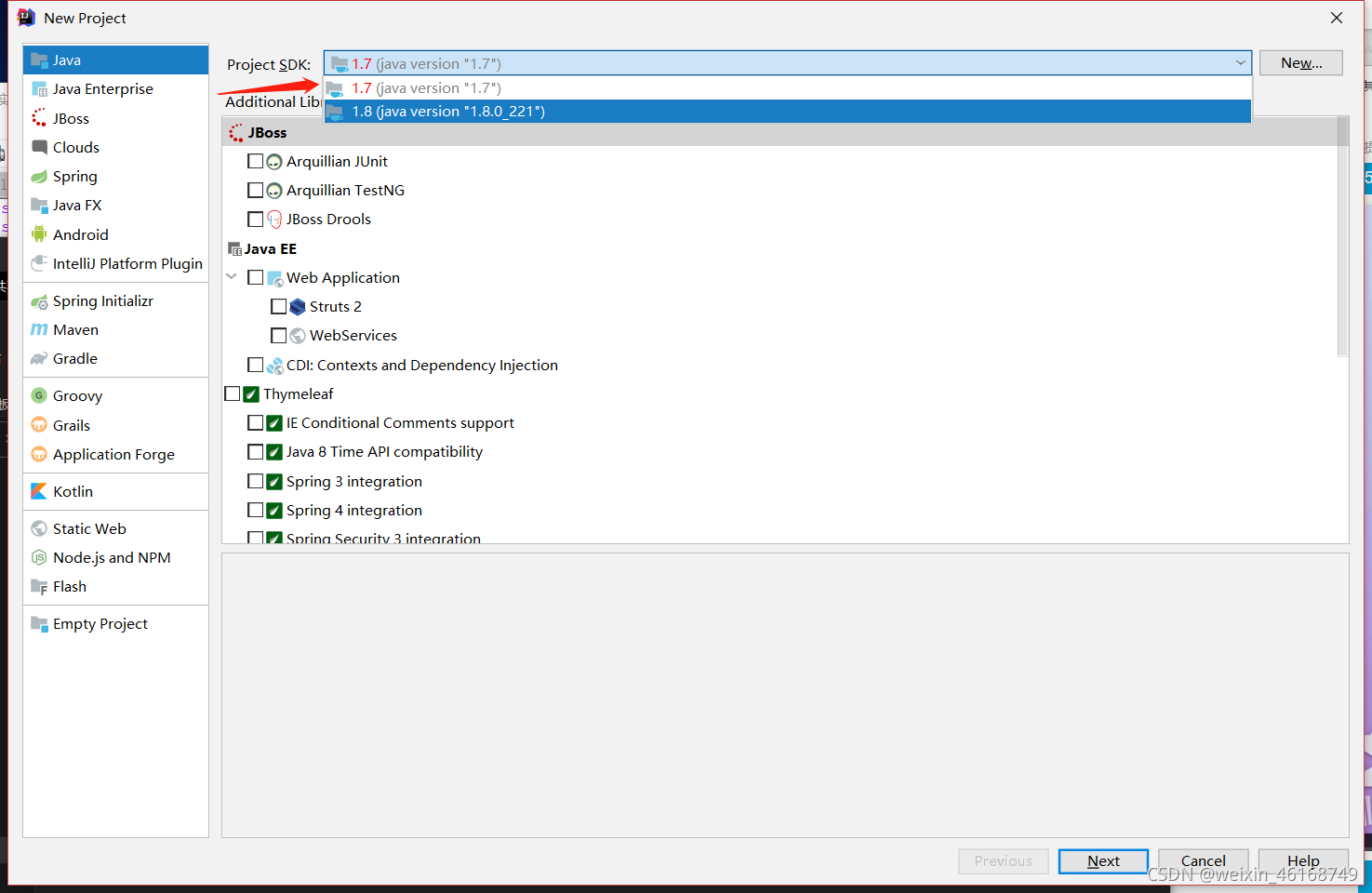Image resolution: width=1372 pixels, height=893 pixels.
Task: Enable the Arquillian JUnit checkbox
Action: pyautogui.click(x=256, y=161)
